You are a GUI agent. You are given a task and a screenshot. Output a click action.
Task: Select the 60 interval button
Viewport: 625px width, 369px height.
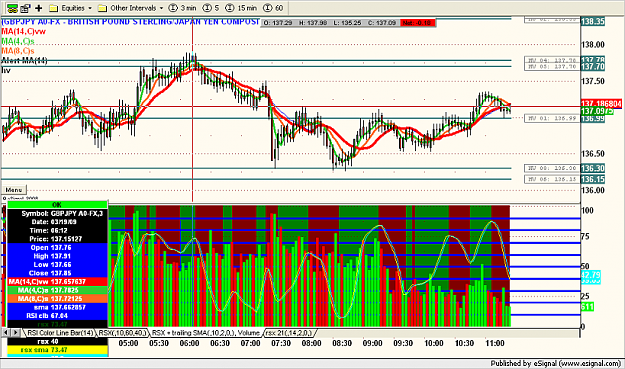tap(273, 8)
